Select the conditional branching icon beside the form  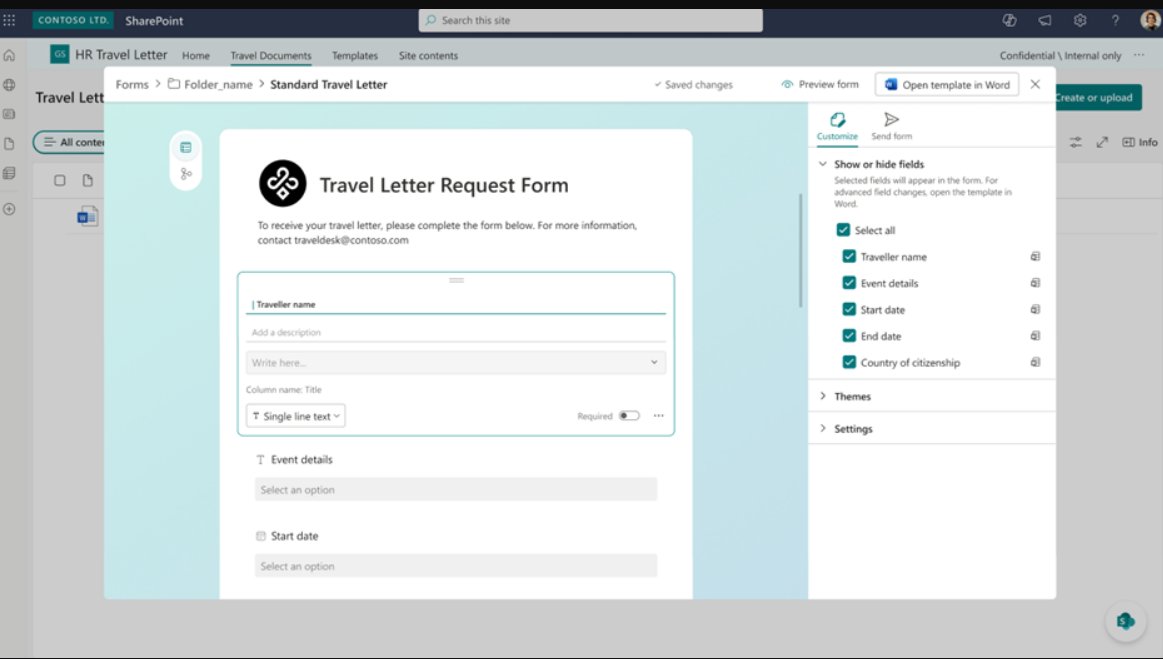click(186, 174)
